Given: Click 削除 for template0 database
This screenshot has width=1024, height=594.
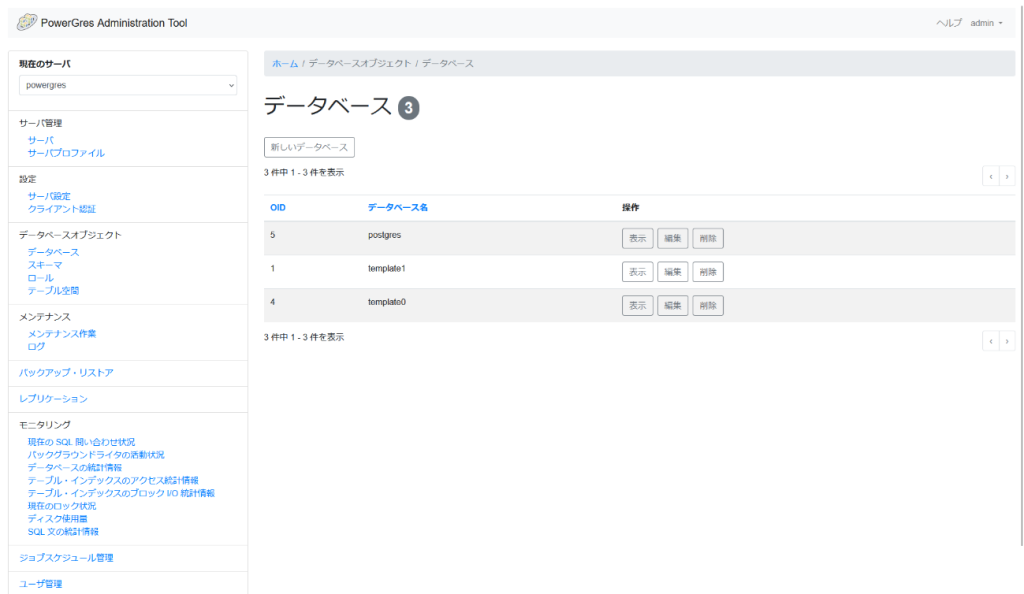Looking at the screenshot, I should 708,305.
